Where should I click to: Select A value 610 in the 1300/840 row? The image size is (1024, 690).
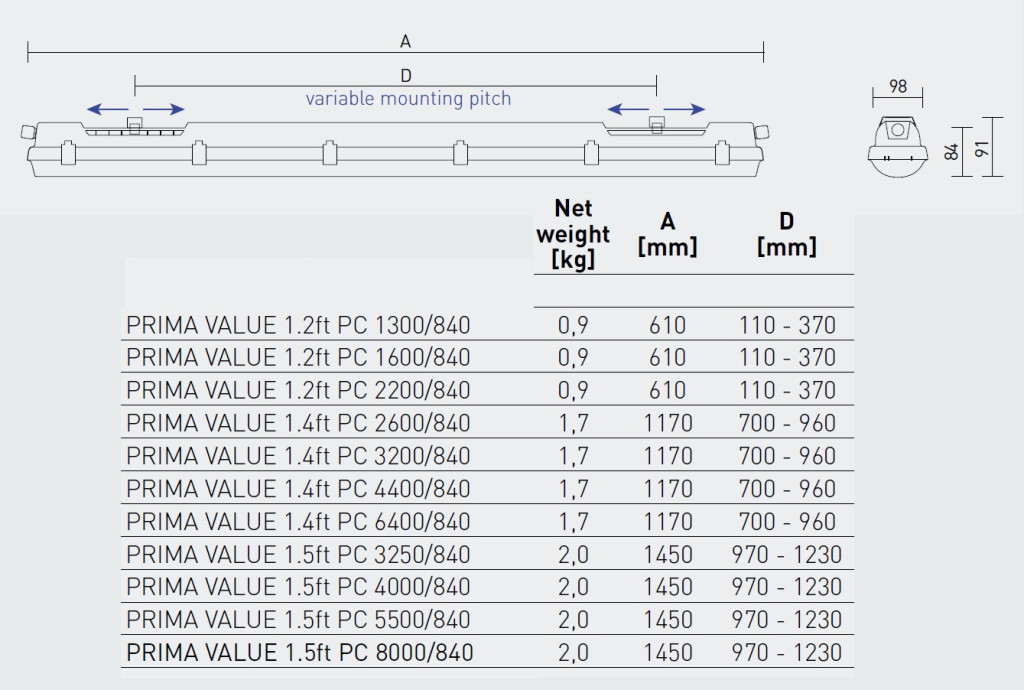coord(667,325)
